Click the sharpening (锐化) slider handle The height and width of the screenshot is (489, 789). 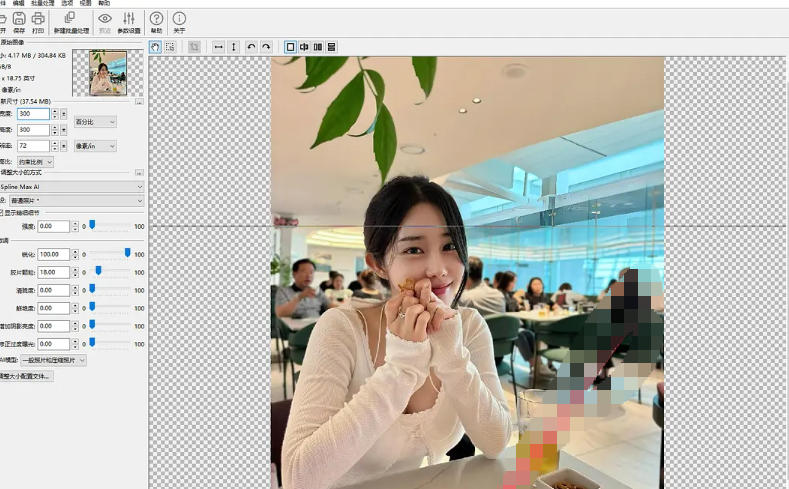click(127, 254)
